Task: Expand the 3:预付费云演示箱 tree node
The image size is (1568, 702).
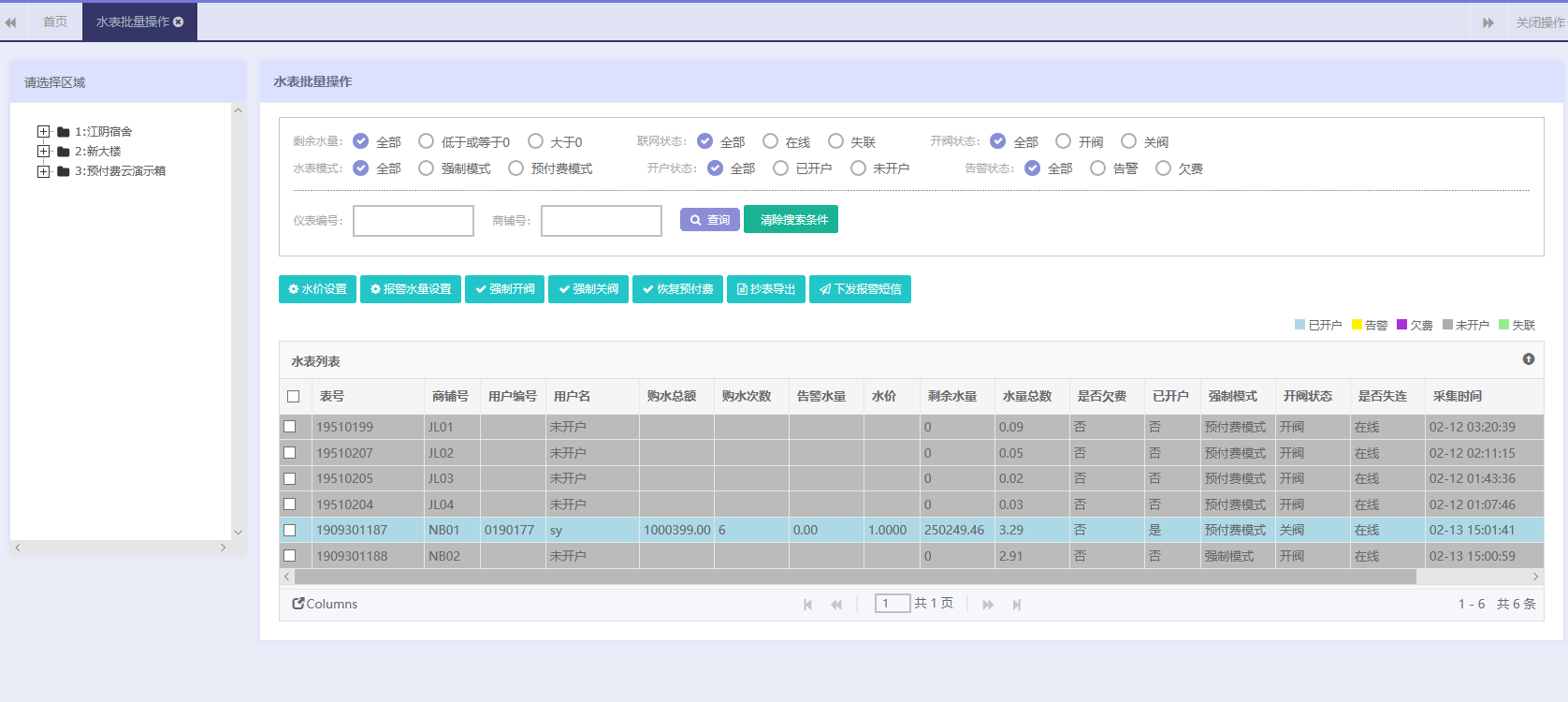Action: tap(43, 171)
